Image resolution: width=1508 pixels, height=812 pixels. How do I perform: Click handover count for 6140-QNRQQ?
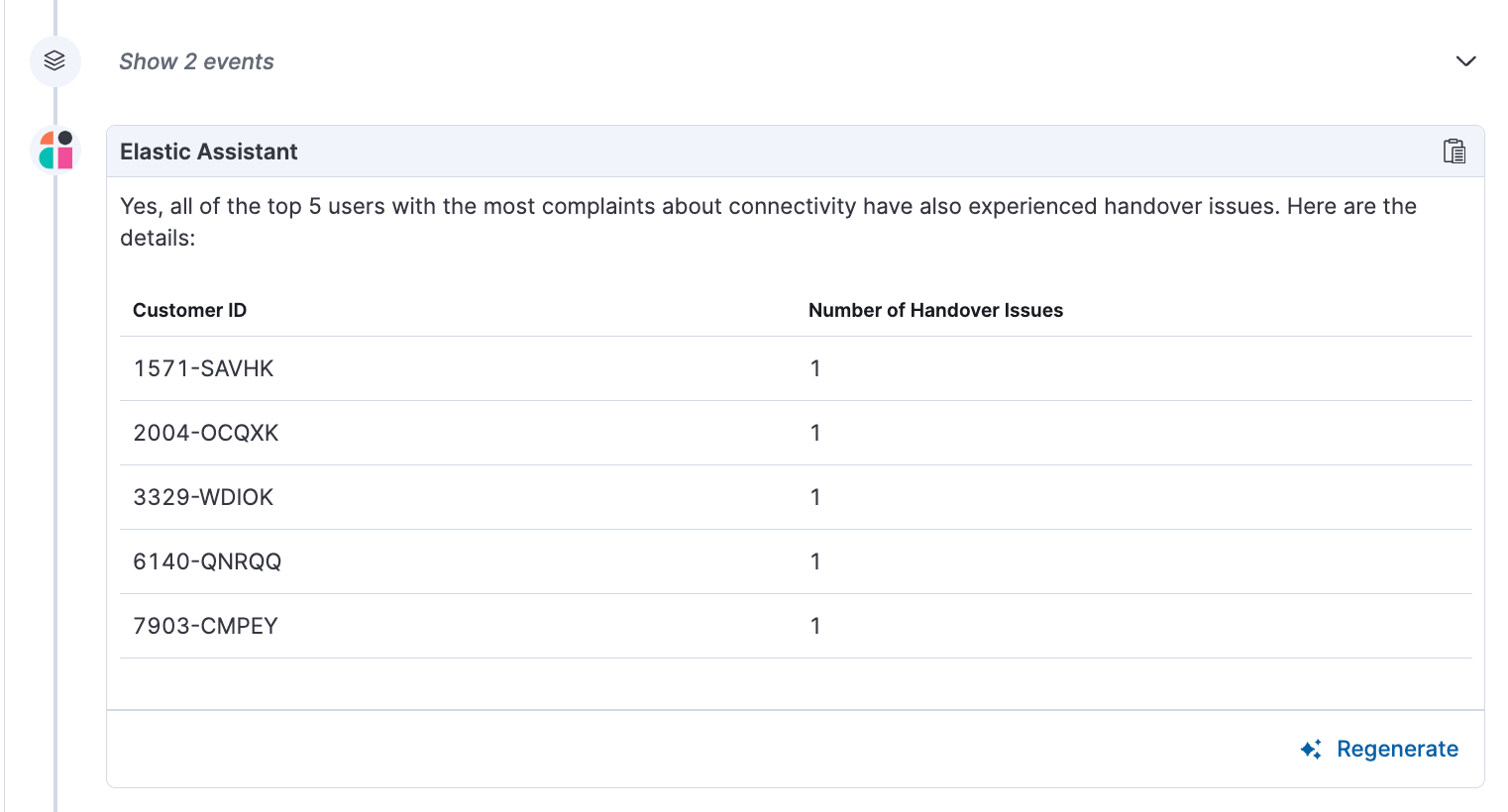(x=815, y=561)
